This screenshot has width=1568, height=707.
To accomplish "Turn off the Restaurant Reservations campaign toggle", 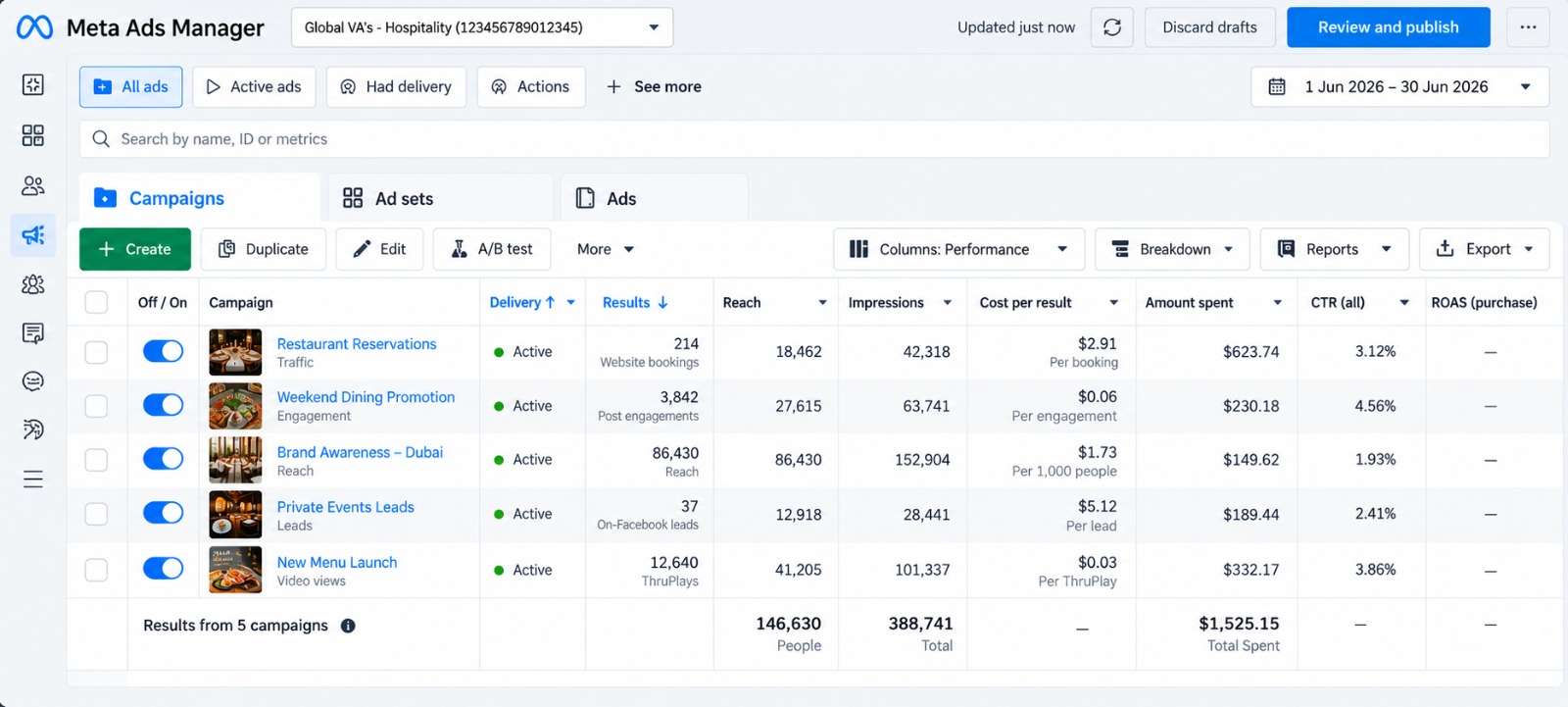I will coord(164,352).
